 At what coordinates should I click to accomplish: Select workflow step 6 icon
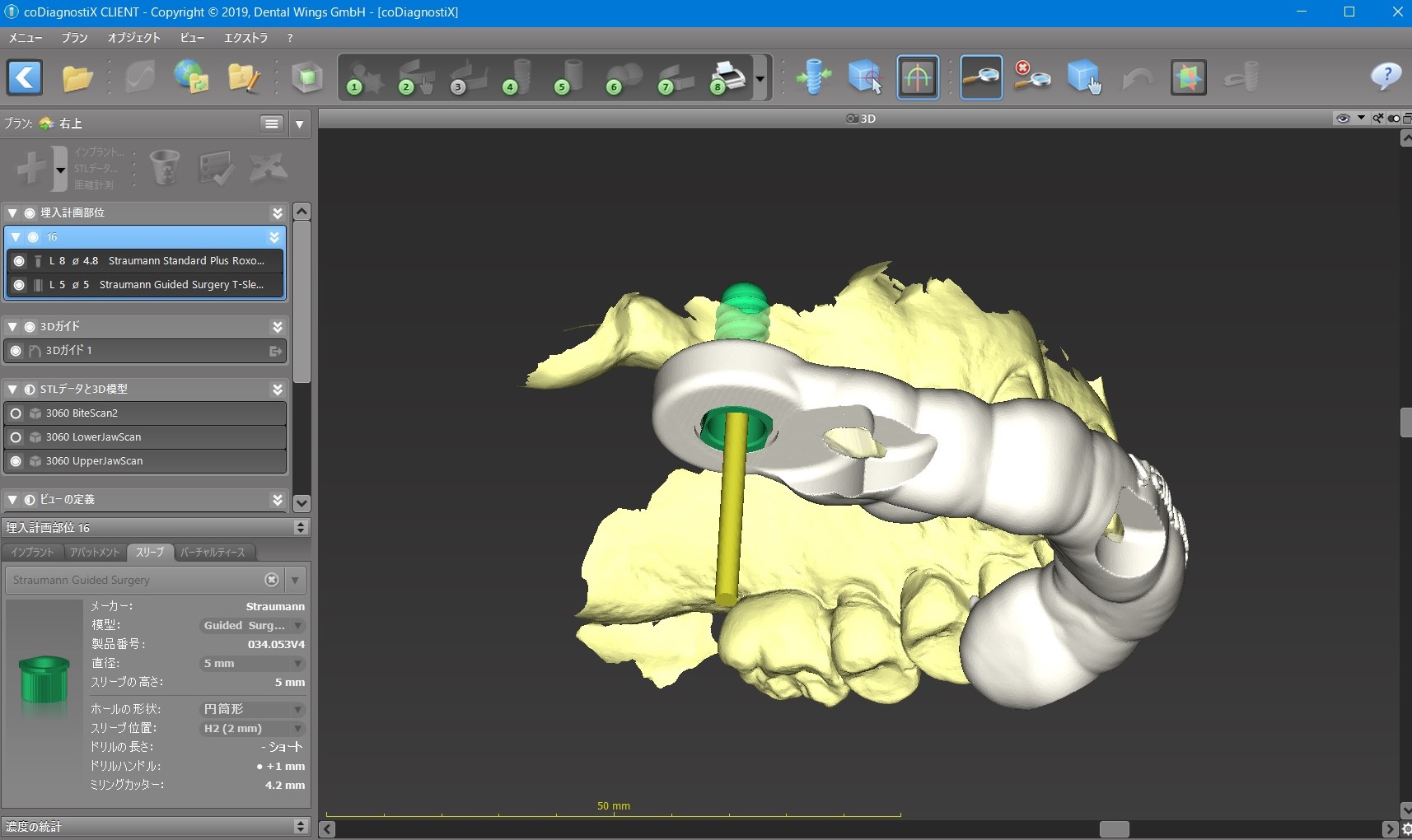click(623, 78)
